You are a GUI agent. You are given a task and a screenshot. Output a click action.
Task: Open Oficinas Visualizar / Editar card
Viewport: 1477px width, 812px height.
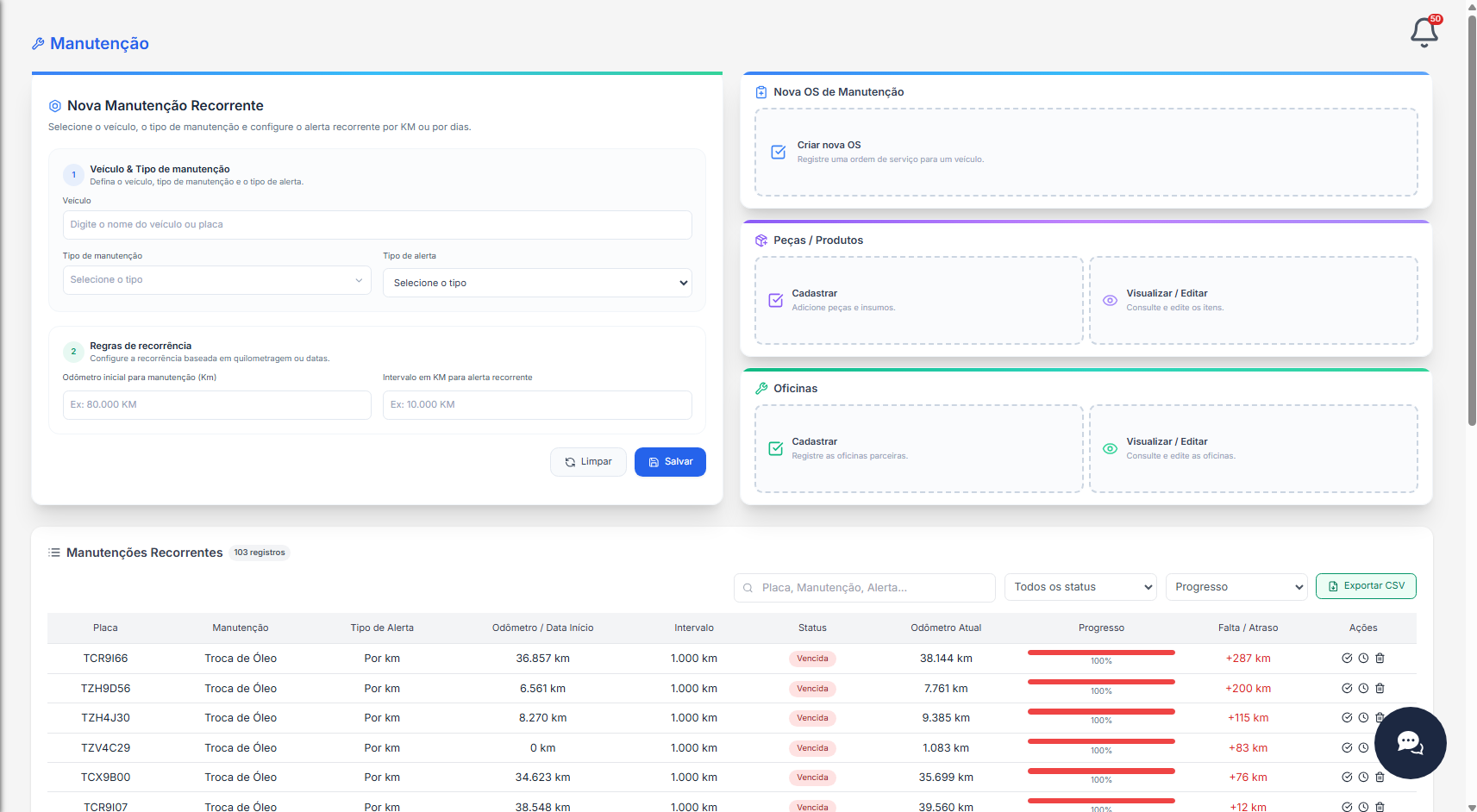(x=1254, y=449)
